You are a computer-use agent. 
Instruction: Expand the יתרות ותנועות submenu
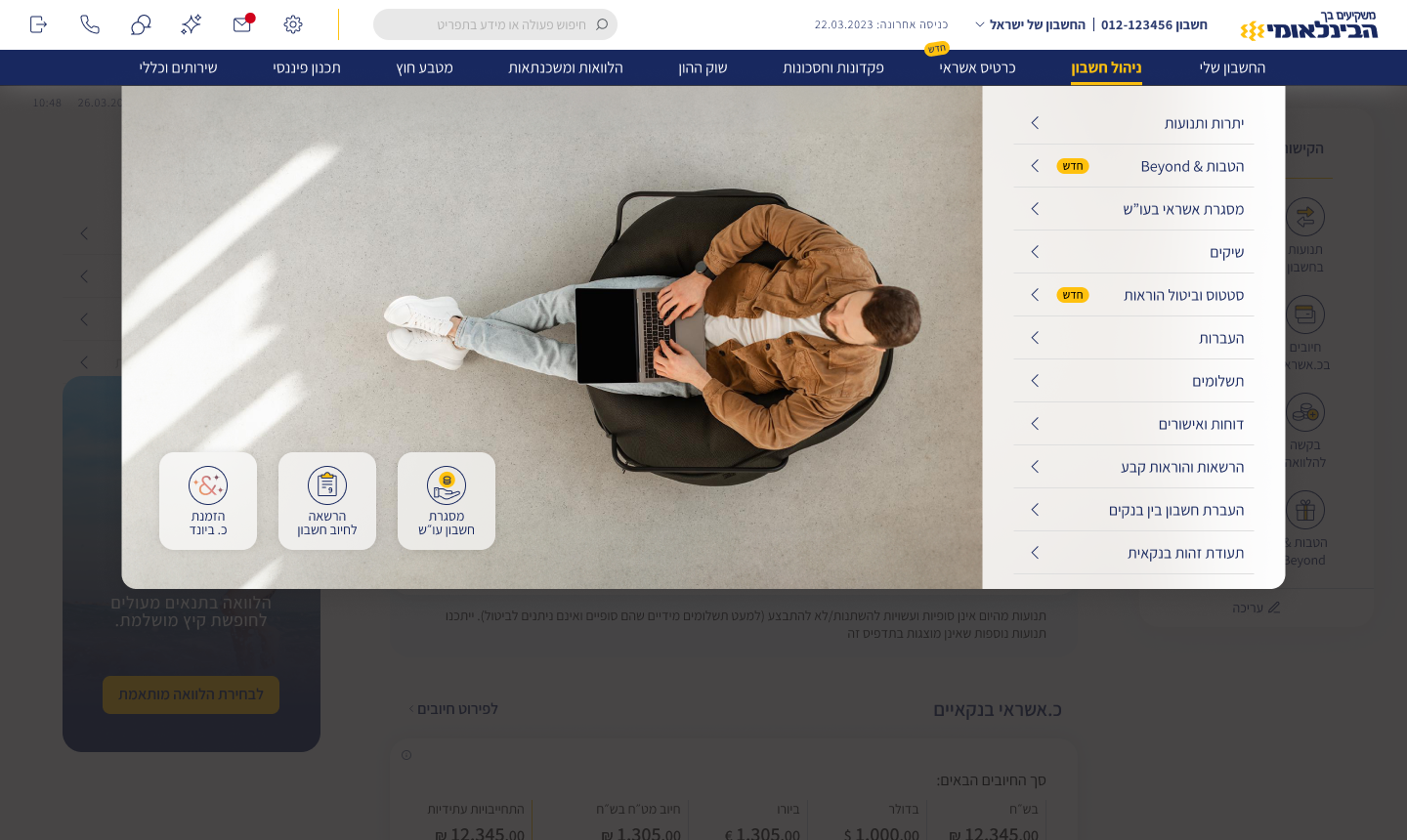pyautogui.click(x=1133, y=123)
